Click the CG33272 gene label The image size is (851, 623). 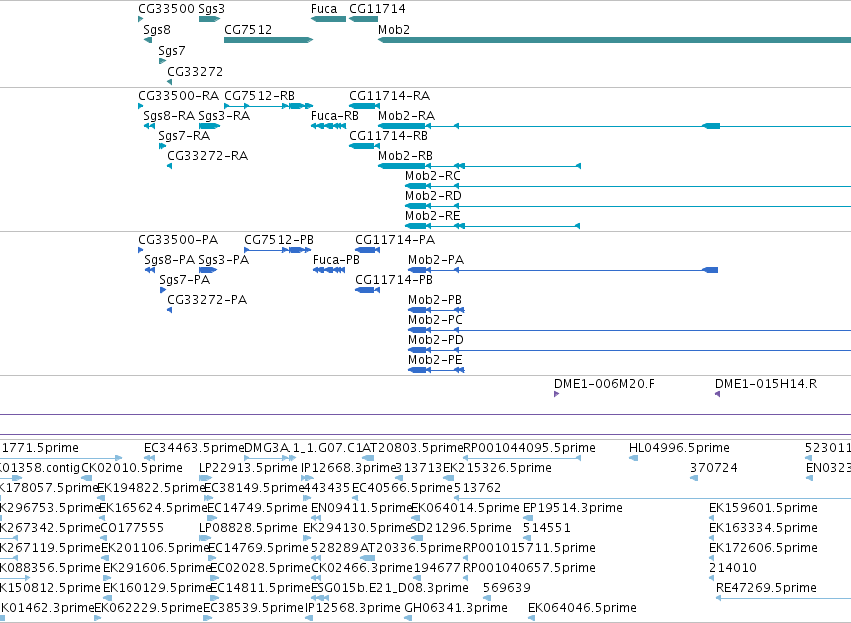click(195, 72)
